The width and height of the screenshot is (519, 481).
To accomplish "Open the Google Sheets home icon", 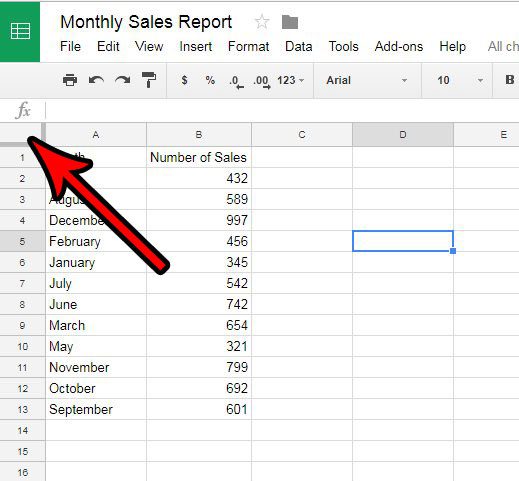I will 20,32.
